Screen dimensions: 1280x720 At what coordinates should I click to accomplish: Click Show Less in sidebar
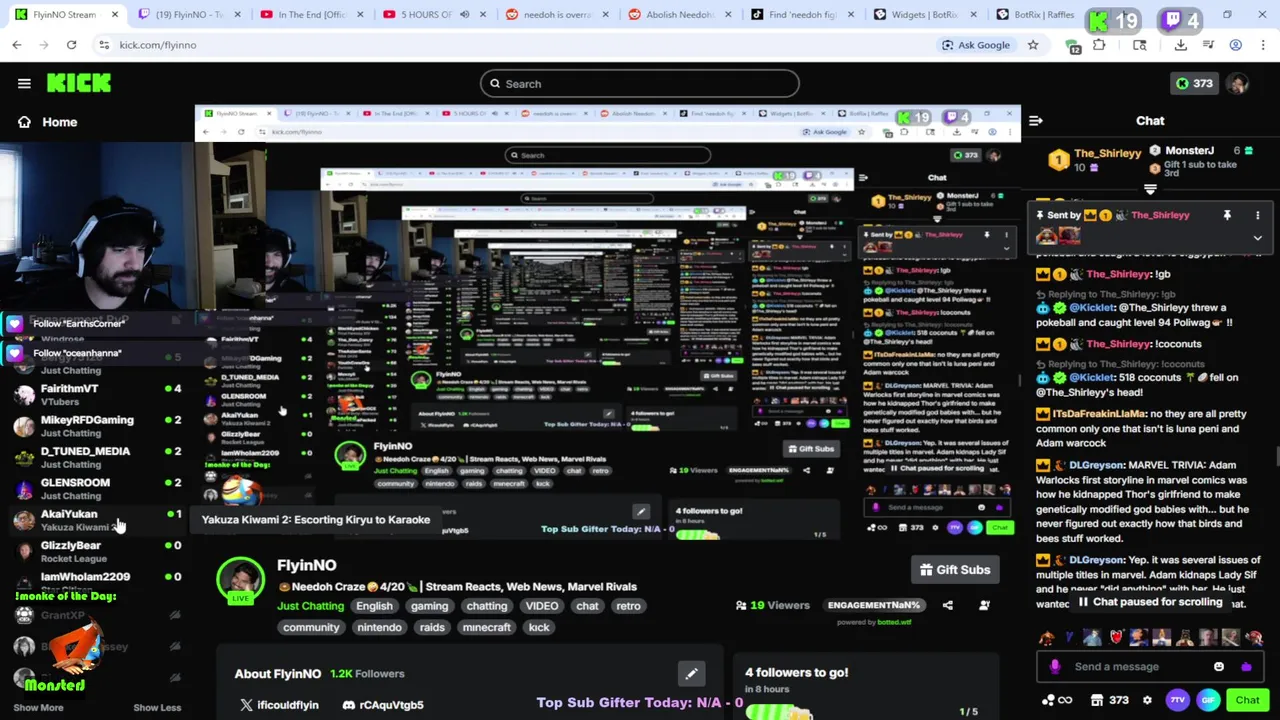pos(157,708)
